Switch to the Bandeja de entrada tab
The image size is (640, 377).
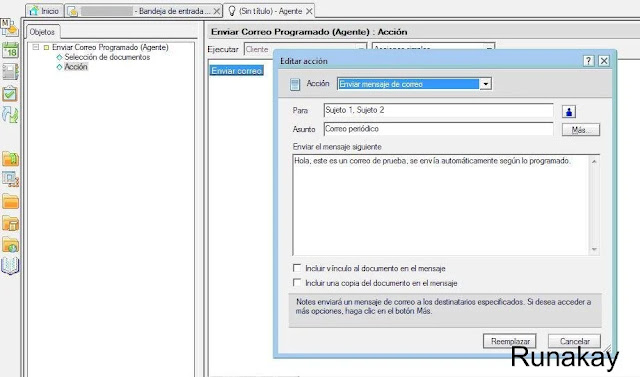(144, 11)
